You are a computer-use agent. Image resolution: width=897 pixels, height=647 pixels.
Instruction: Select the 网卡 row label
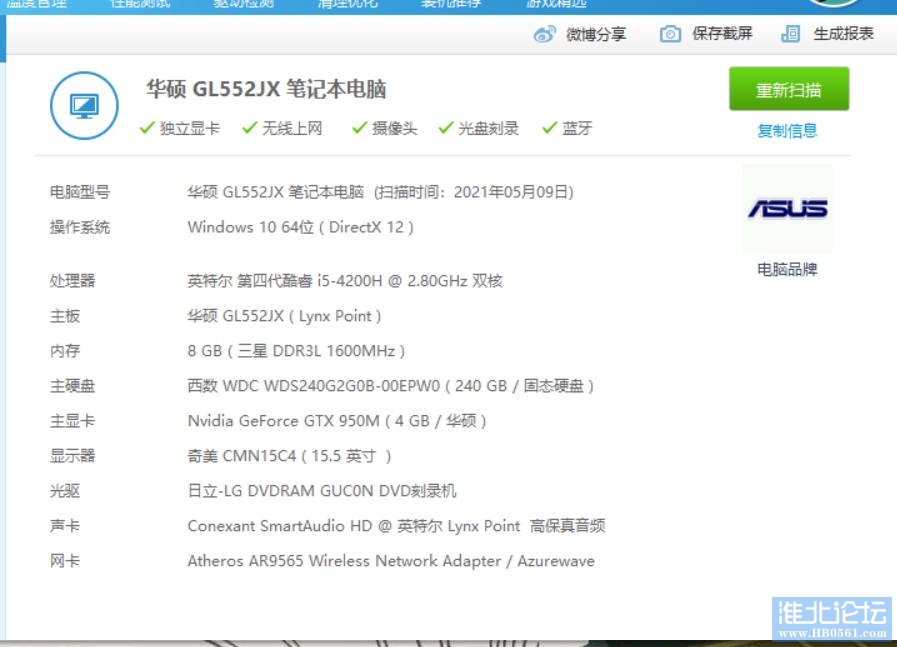pyautogui.click(x=65, y=561)
